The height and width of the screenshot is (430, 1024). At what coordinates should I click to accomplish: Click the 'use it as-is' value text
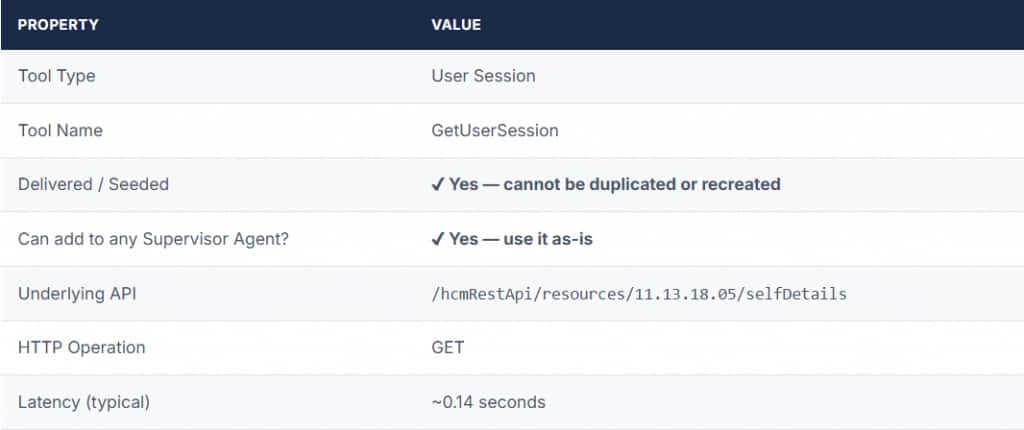(x=560, y=240)
